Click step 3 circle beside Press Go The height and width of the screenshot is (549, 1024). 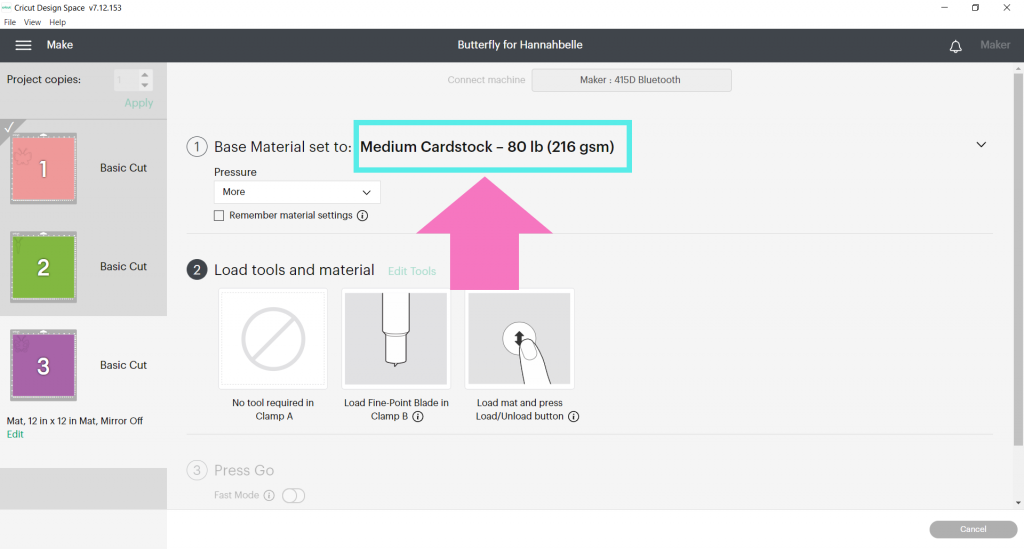click(x=197, y=470)
